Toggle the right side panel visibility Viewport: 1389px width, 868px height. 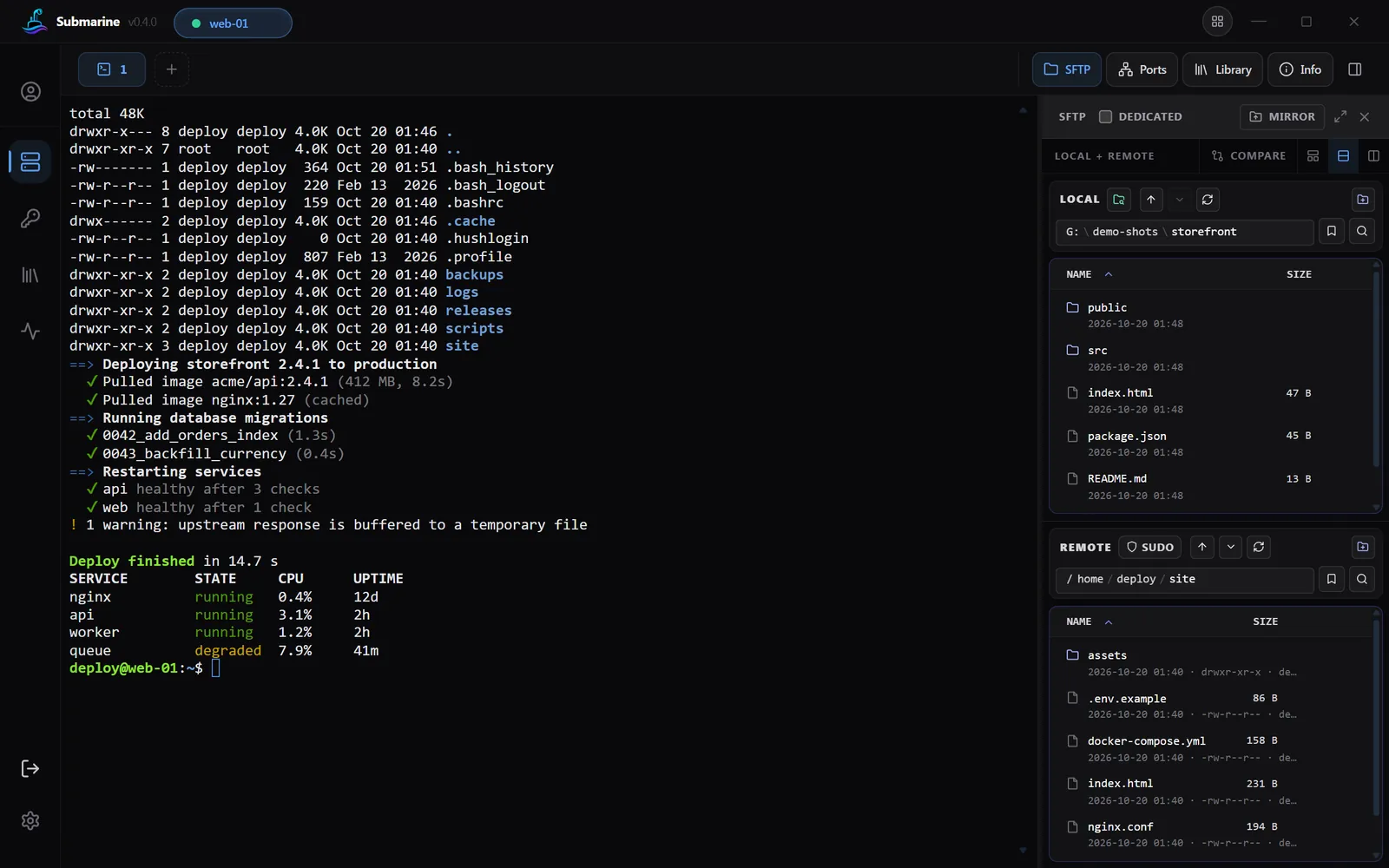(1354, 69)
